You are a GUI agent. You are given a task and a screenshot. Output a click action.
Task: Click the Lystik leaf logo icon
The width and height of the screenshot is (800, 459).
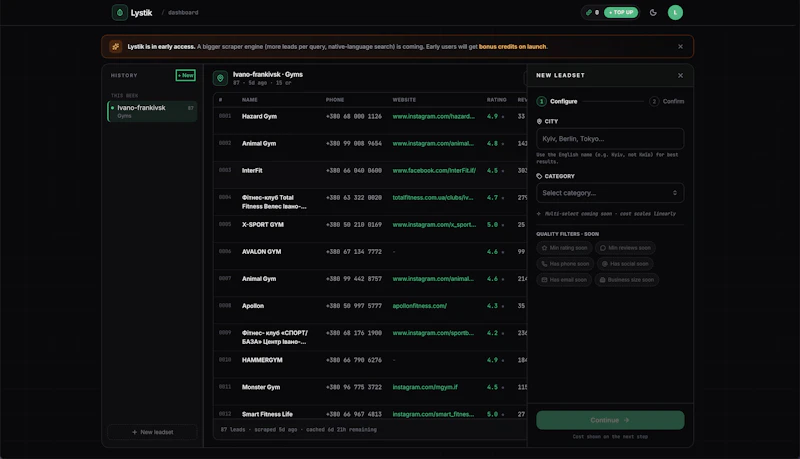(119, 12)
